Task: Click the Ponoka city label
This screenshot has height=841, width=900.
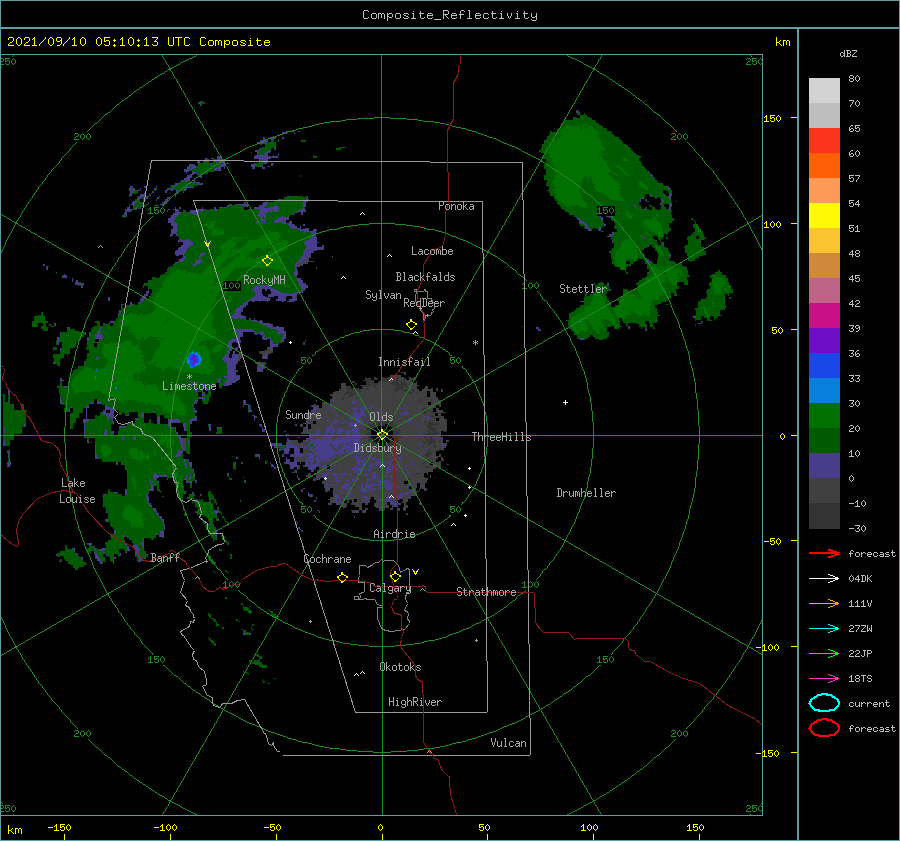Action: click(x=456, y=206)
